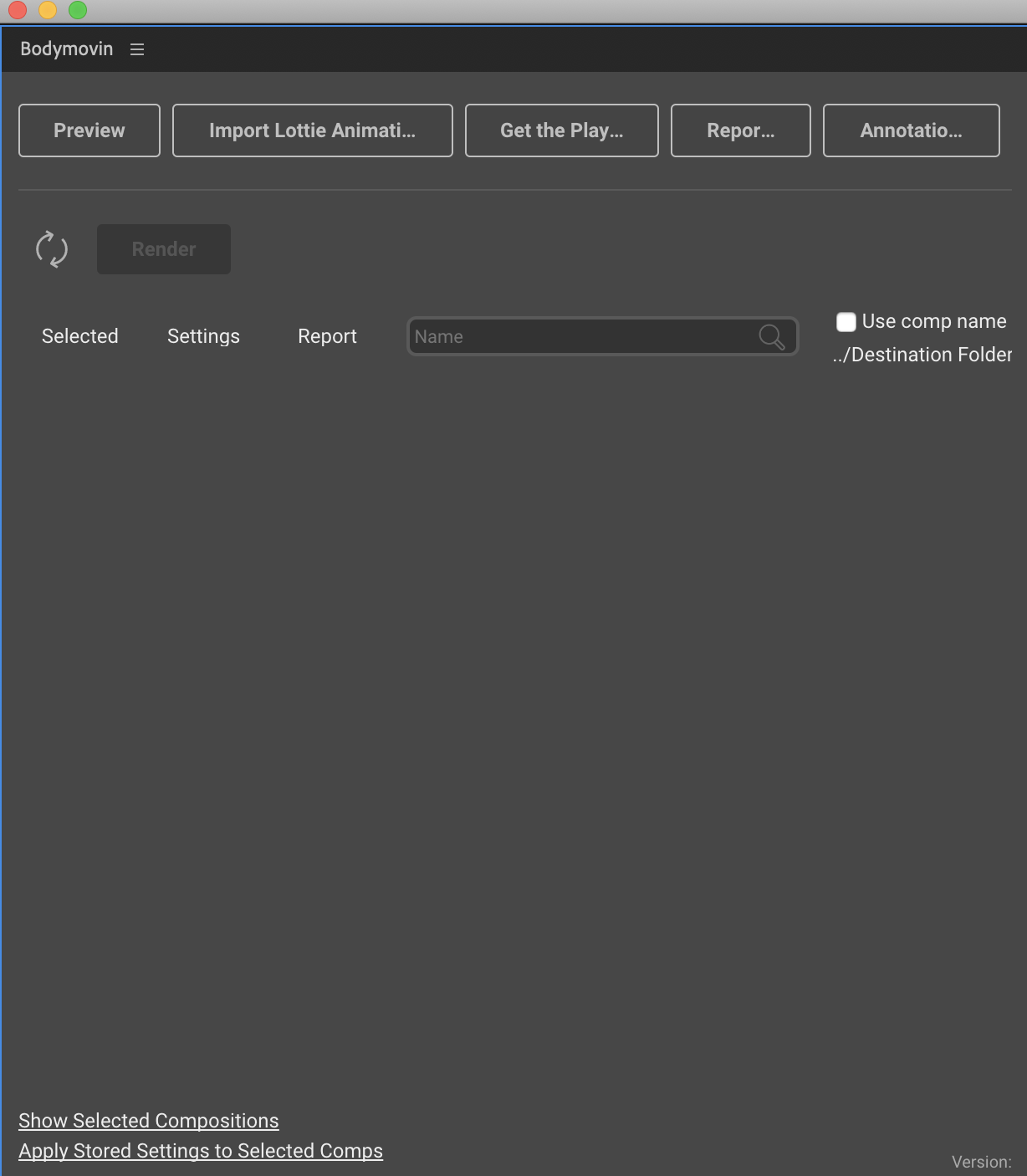
Task: Click the Selected column header
Action: 79,335
